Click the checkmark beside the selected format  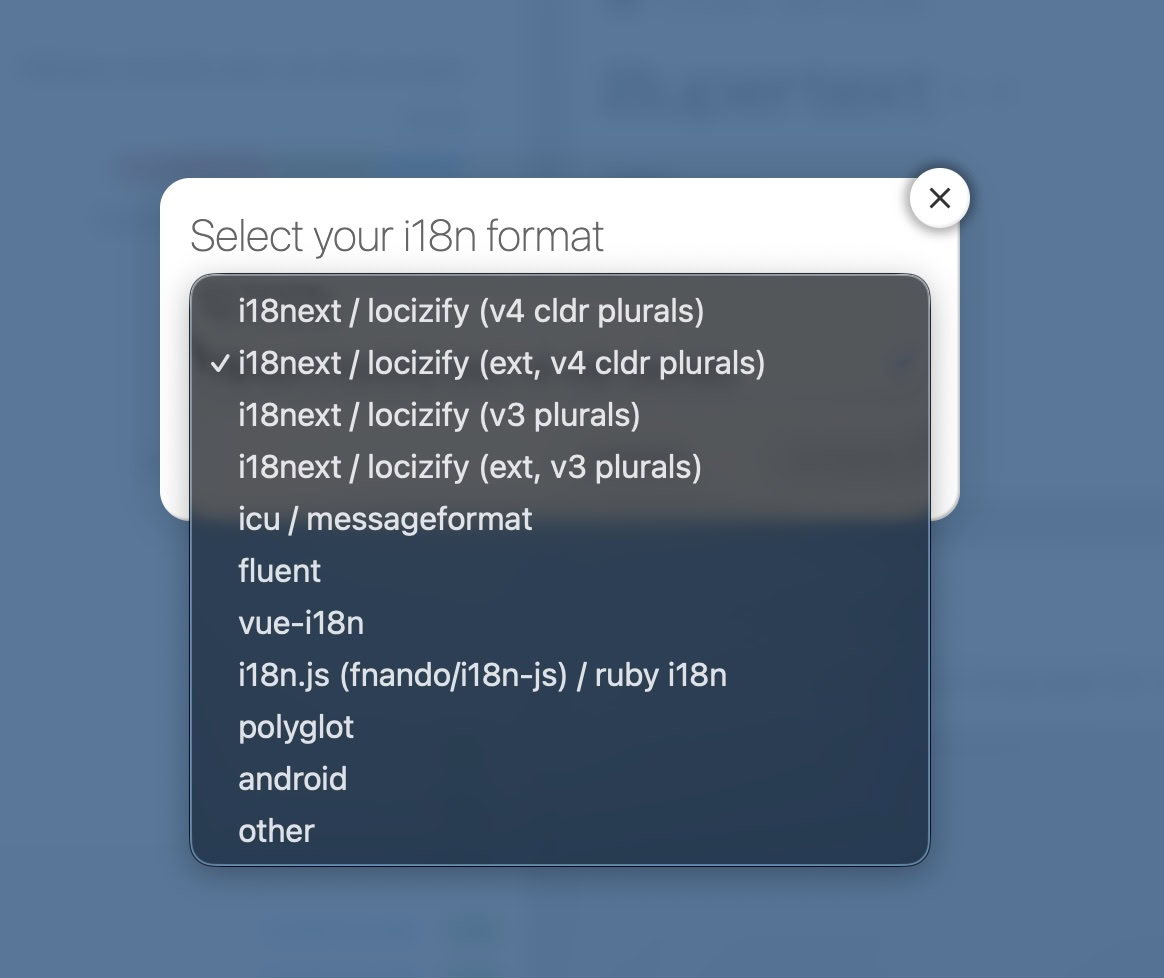point(220,364)
